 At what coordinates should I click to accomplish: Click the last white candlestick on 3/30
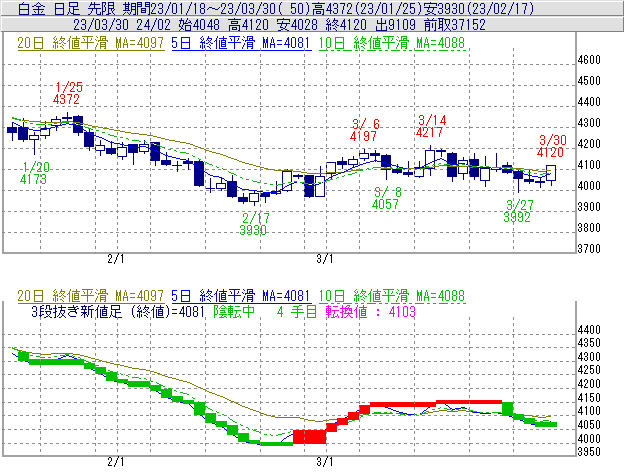coord(551,173)
